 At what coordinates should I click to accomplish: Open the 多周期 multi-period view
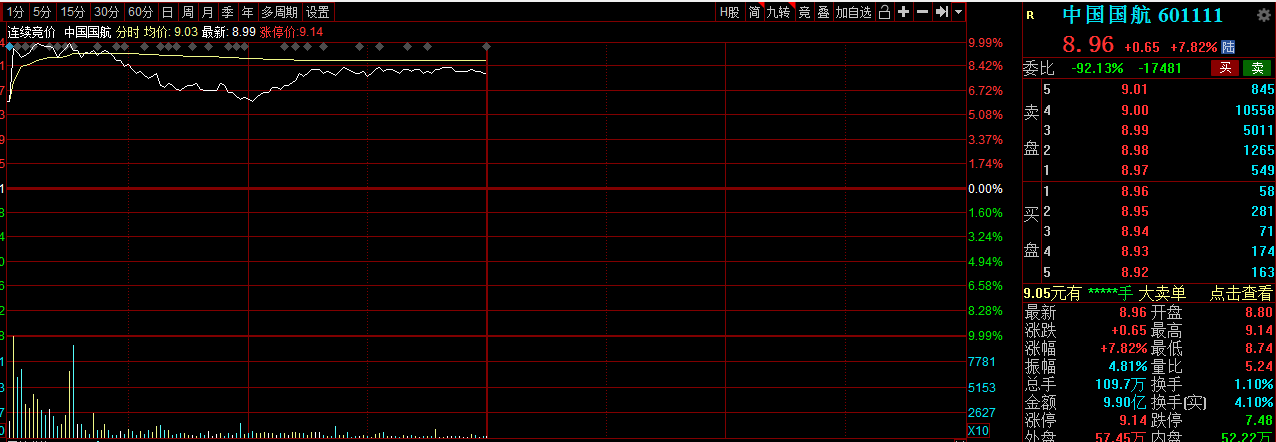[279, 12]
